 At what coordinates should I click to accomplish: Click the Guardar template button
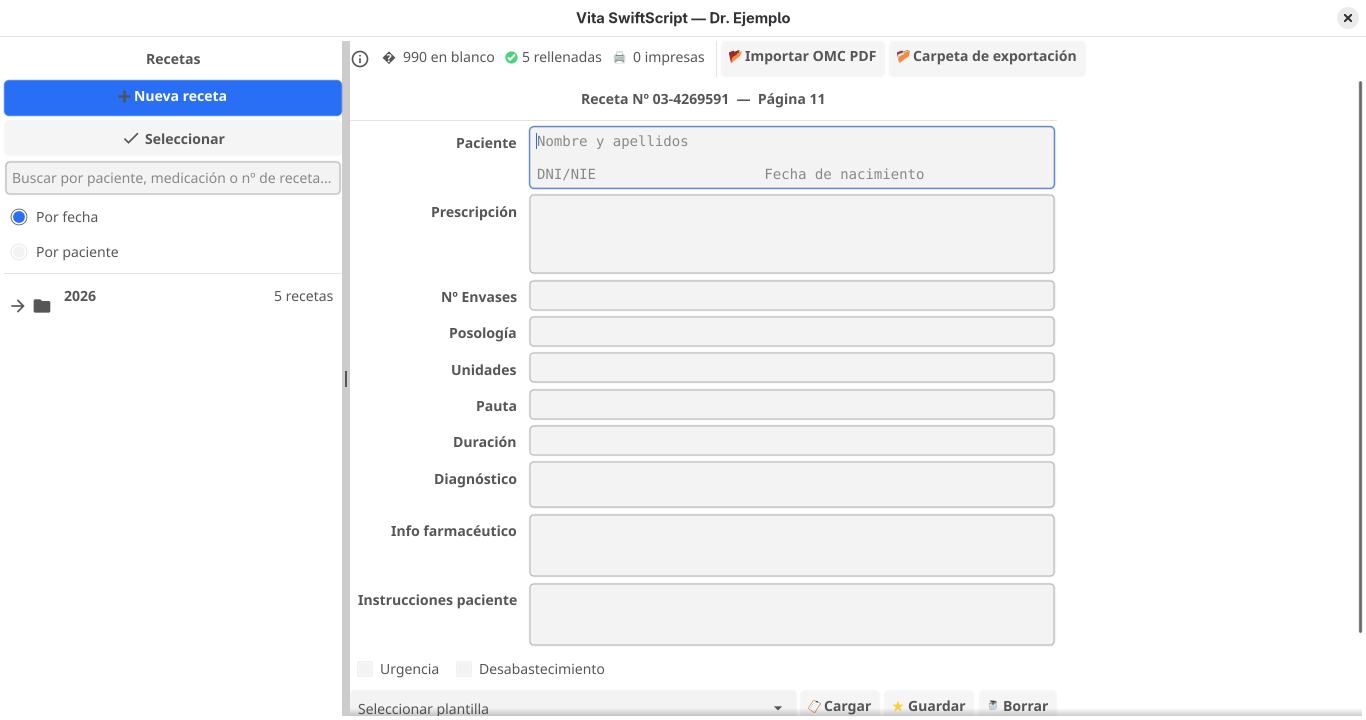coord(929,706)
